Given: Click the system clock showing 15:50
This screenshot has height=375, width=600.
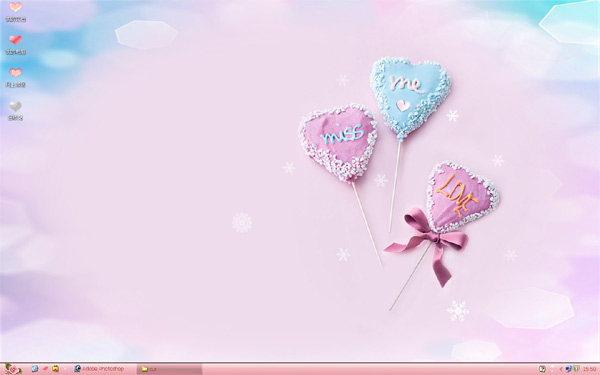Looking at the screenshot, I should coord(590,369).
